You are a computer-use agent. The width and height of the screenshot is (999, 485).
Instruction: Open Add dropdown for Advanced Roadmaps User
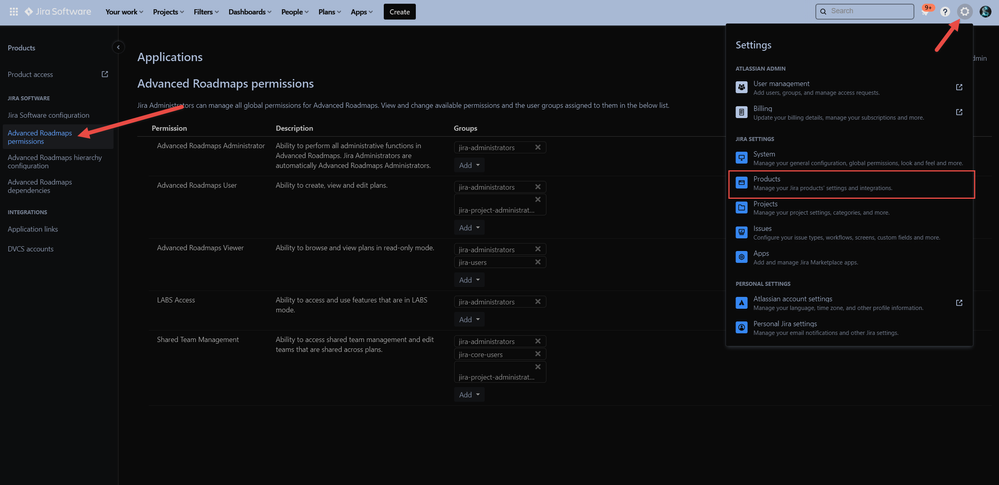click(469, 228)
